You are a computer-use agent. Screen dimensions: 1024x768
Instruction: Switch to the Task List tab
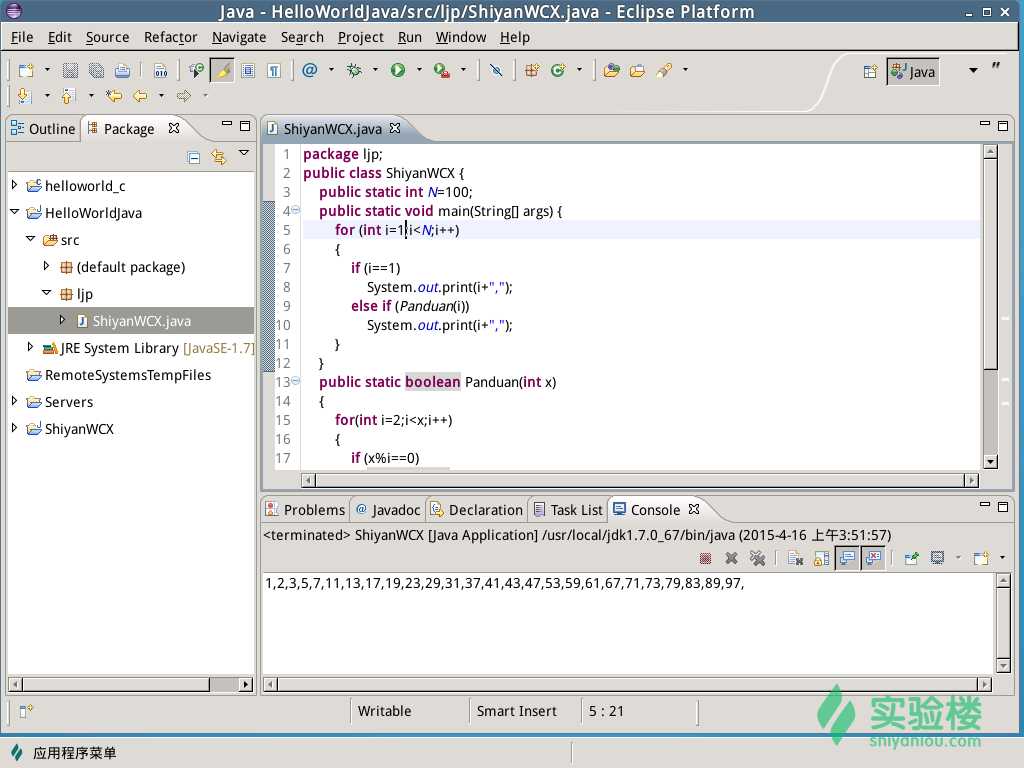(568, 510)
